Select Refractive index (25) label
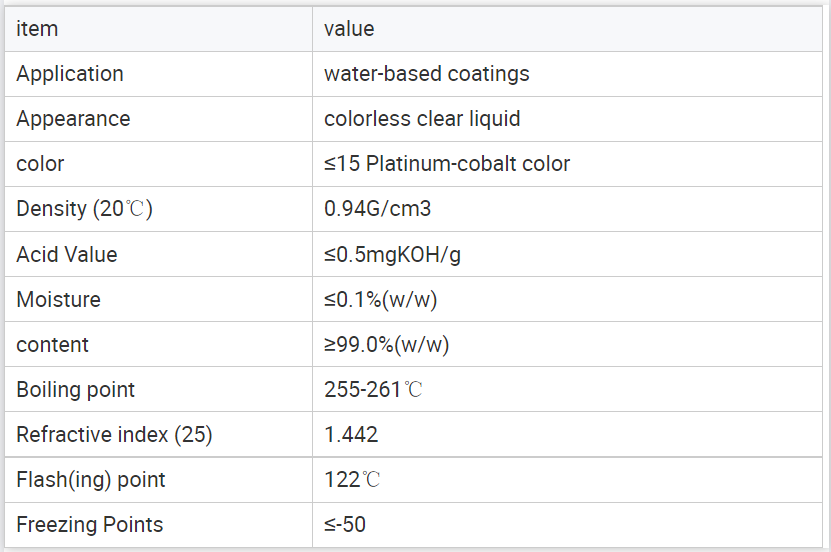The height and width of the screenshot is (552, 831). tap(114, 435)
